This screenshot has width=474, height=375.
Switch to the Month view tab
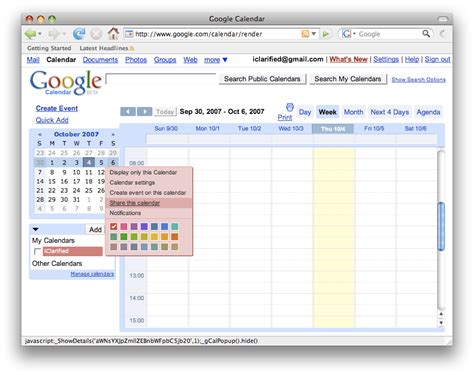(x=353, y=112)
